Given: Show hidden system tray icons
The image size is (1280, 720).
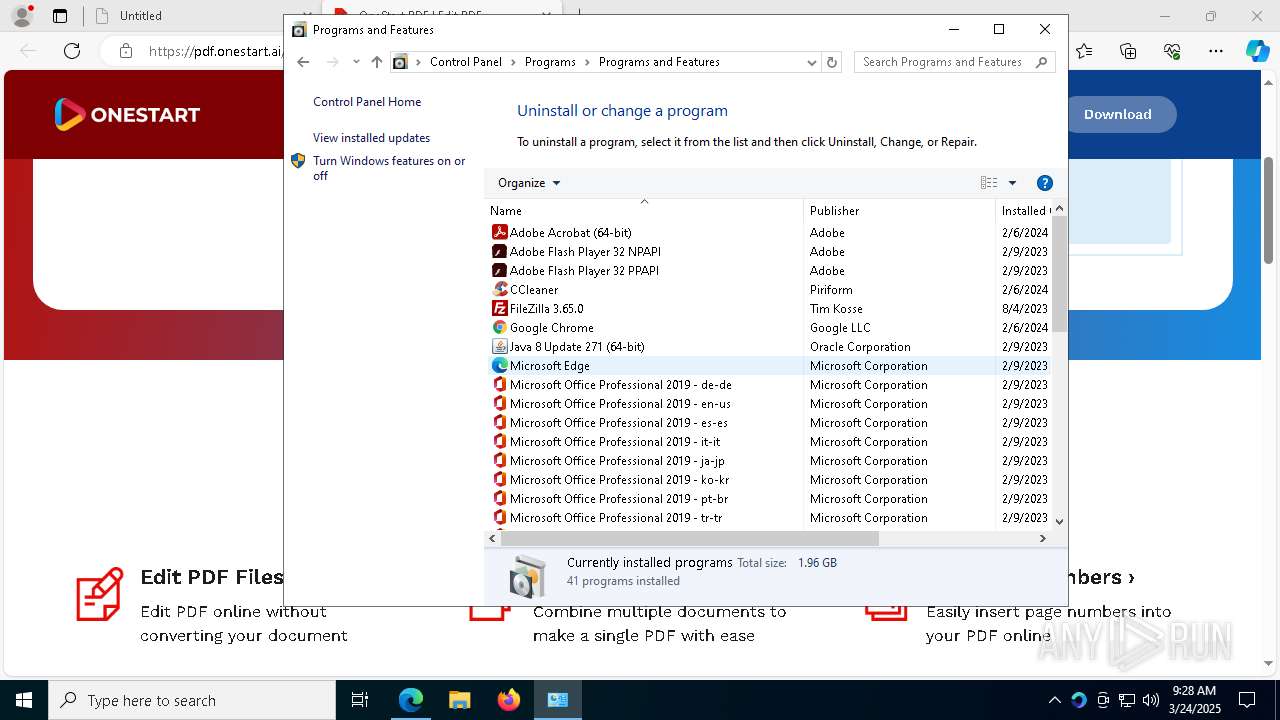Looking at the screenshot, I should tap(1054, 700).
